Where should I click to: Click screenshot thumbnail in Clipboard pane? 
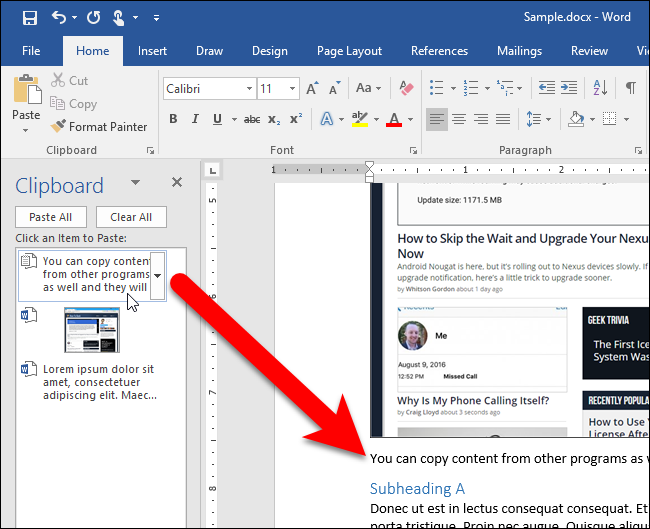coord(92,330)
